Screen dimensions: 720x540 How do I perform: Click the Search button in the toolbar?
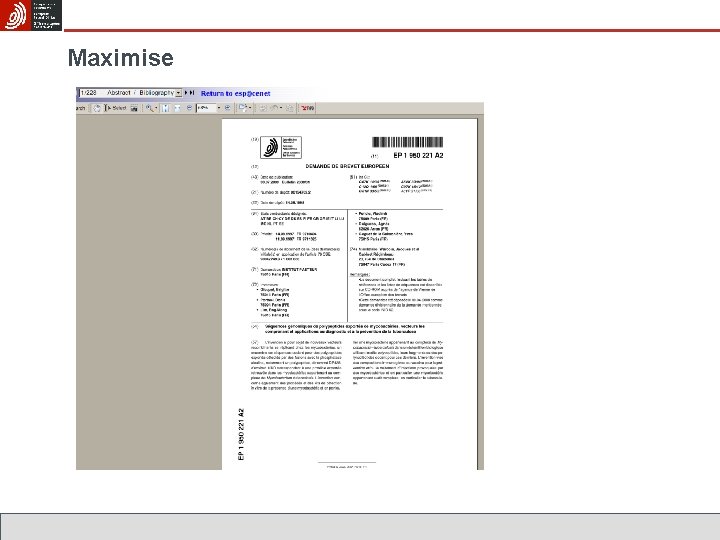[x=80, y=108]
